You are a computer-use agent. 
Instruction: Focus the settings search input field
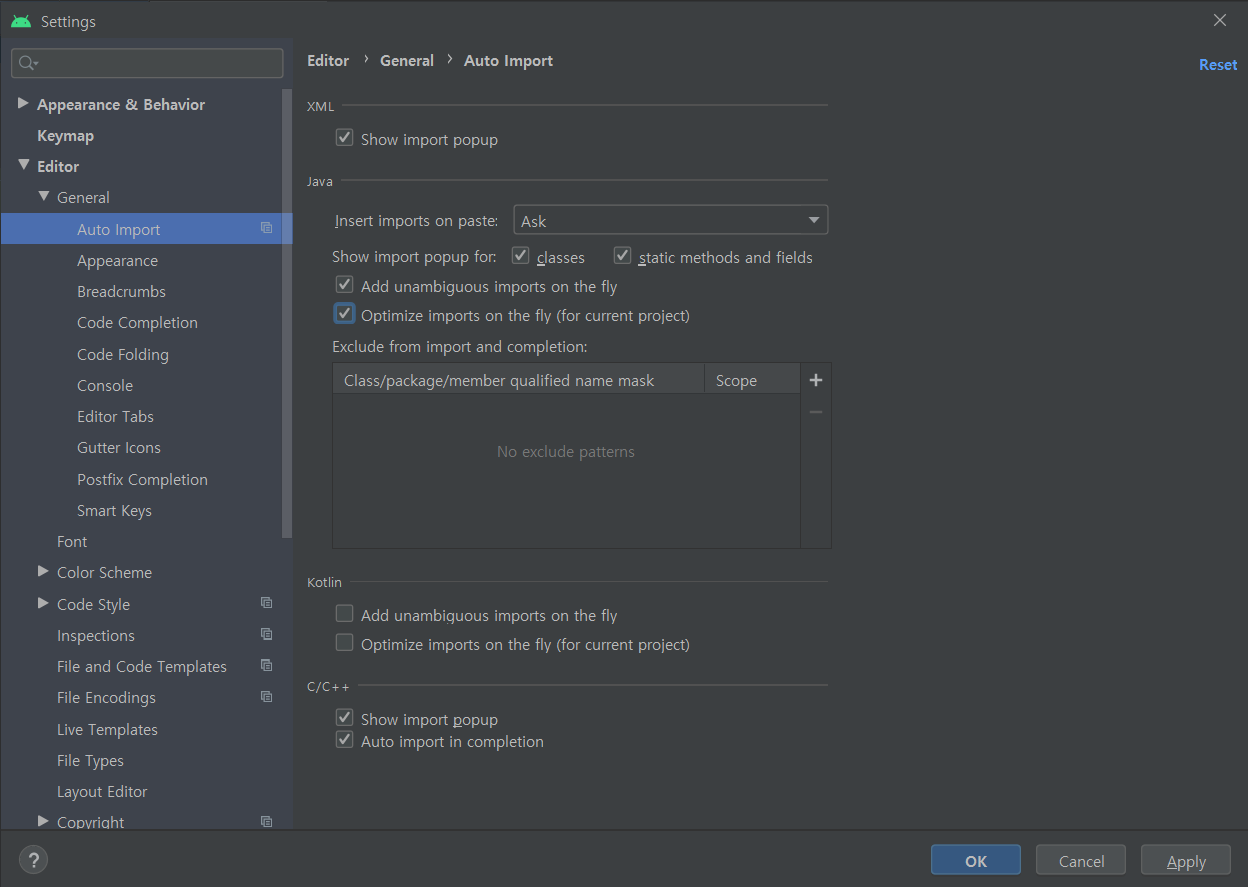pos(147,63)
